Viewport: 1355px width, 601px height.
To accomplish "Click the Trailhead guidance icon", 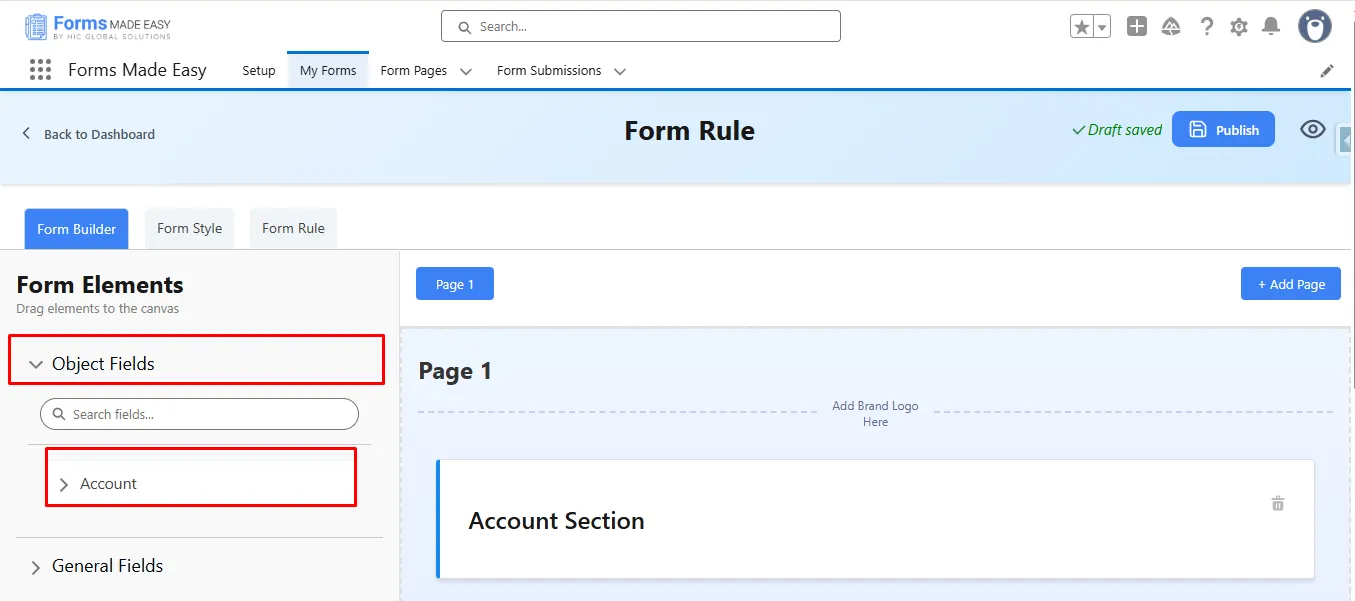I will (x=1171, y=27).
